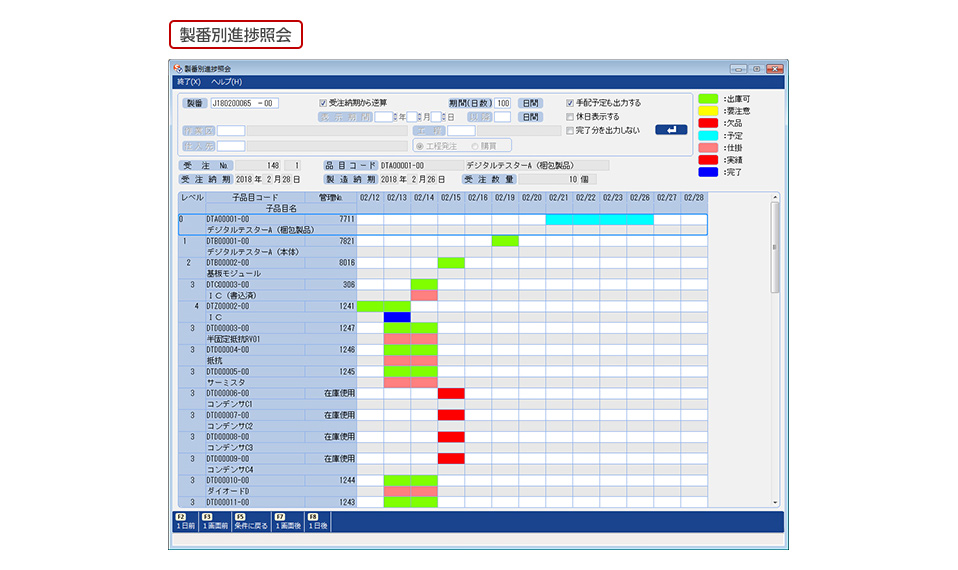Edit the 期間(日数) field showing 100
The image size is (958, 570).
coord(503,103)
